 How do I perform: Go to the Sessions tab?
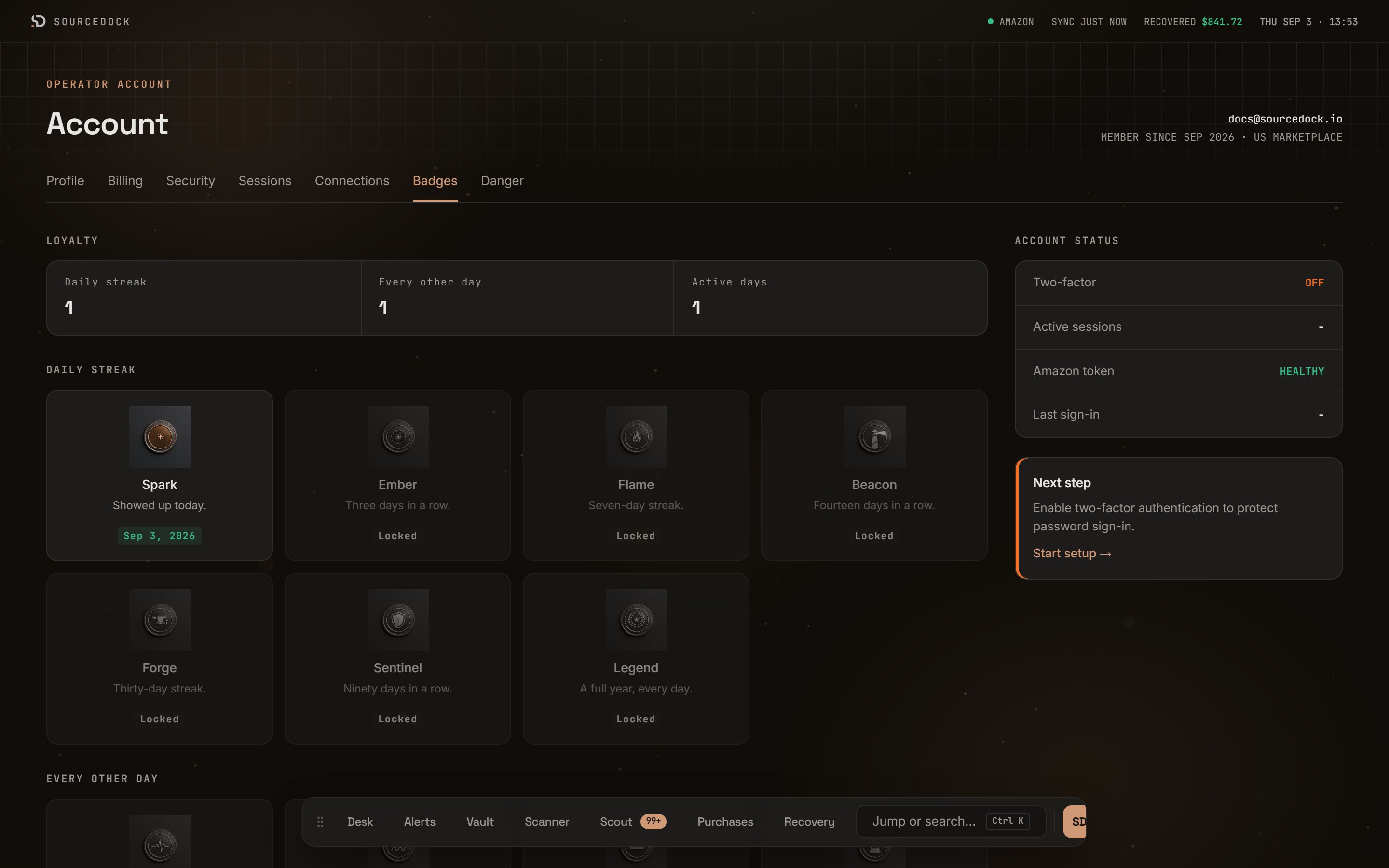tap(265, 181)
